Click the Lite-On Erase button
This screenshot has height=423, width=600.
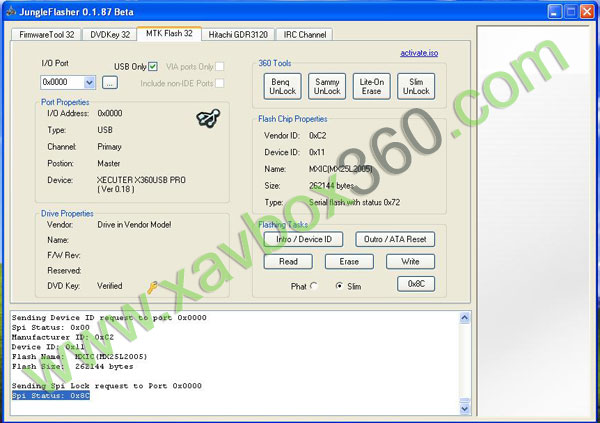pos(372,87)
